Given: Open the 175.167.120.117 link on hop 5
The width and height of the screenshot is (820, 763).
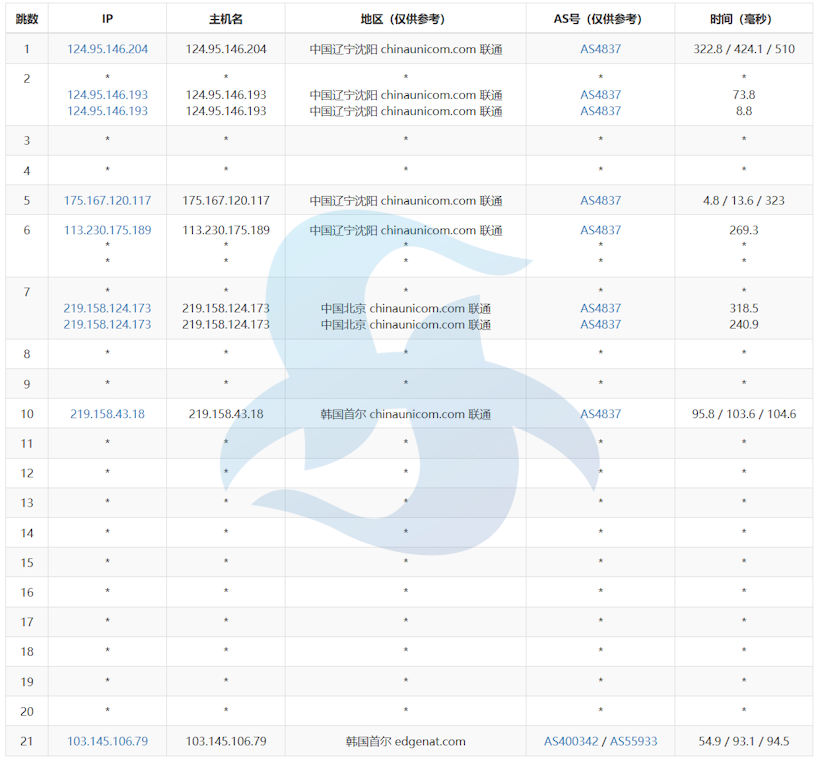Looking at the screenshot, I should 107,200.
